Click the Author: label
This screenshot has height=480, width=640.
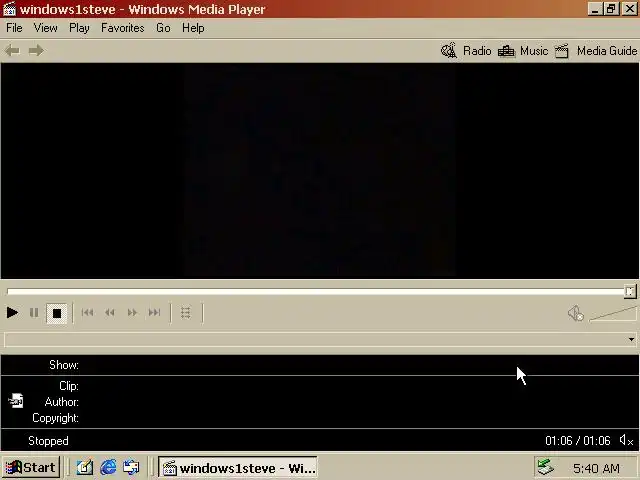(x=62, y=402)
